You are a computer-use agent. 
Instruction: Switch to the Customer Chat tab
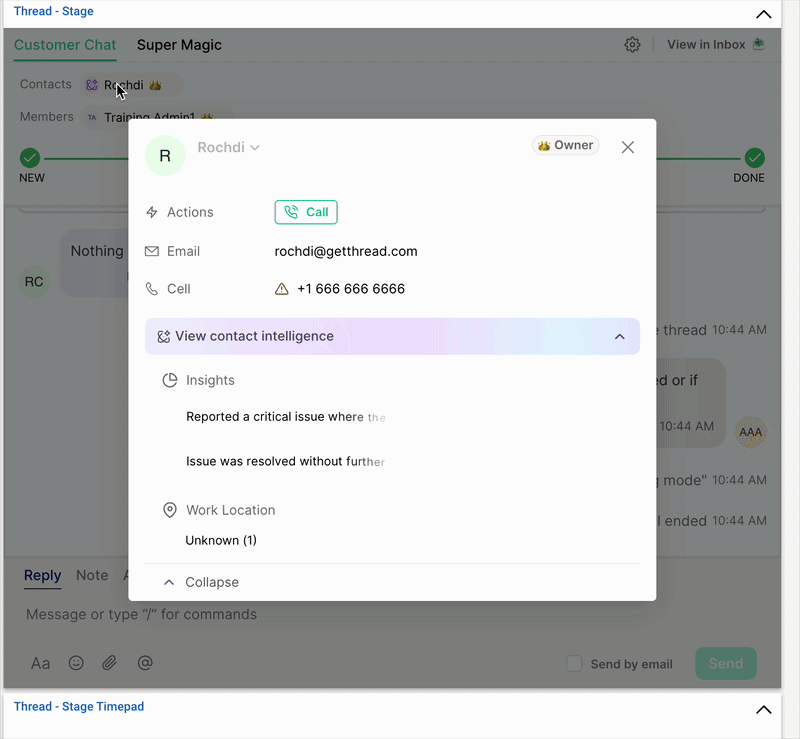[65, 45]
